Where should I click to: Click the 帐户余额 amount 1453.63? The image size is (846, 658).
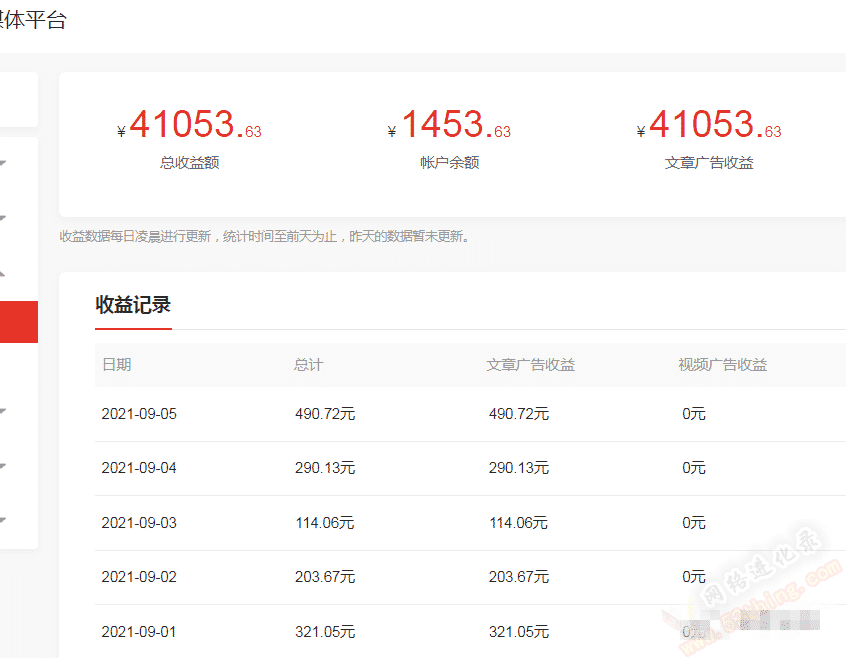pos(449,124)
